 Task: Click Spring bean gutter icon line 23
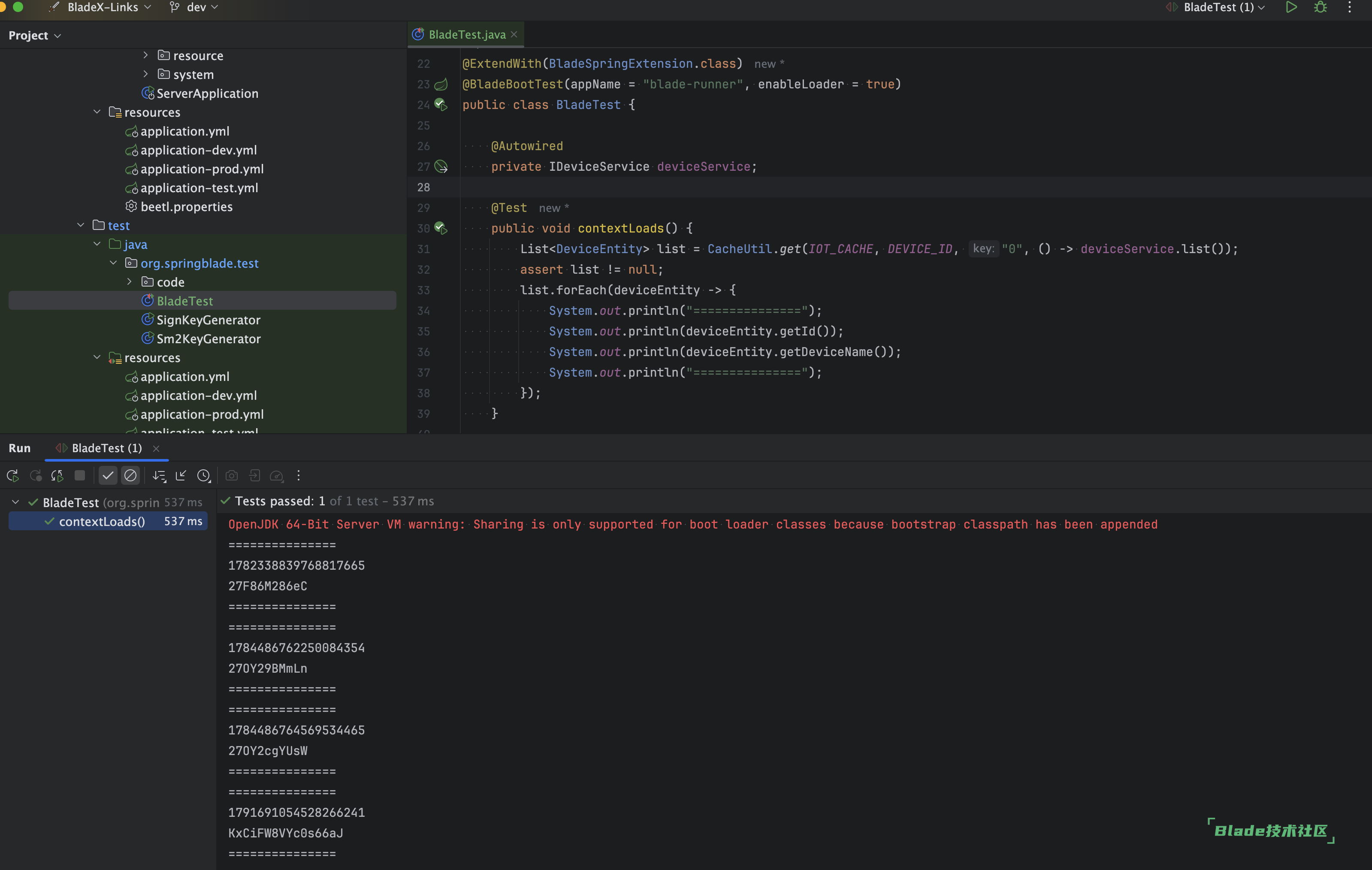(x=441, y=85)
